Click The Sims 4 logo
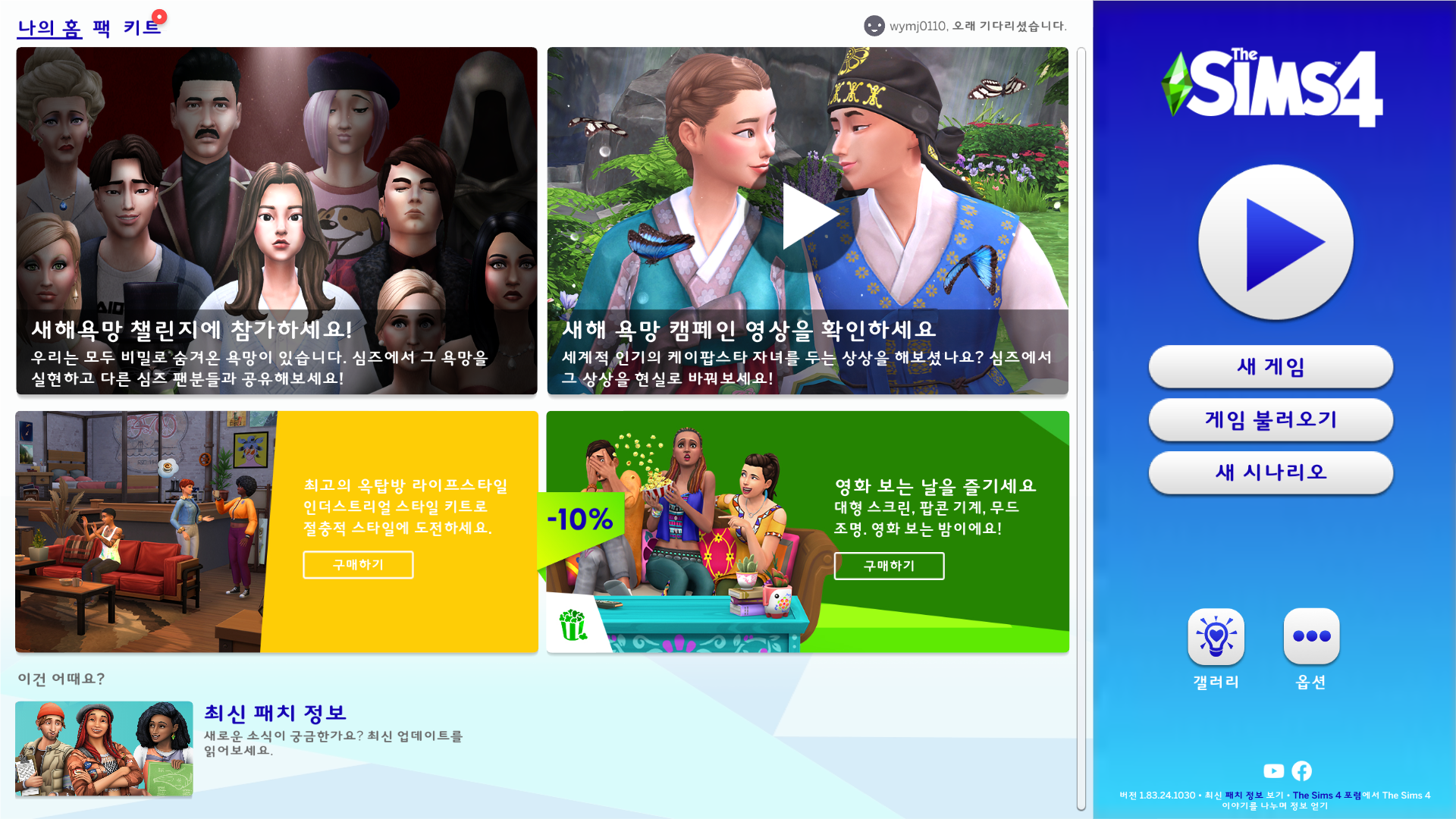The image size is (1456, 819). tap(1272, 87)
